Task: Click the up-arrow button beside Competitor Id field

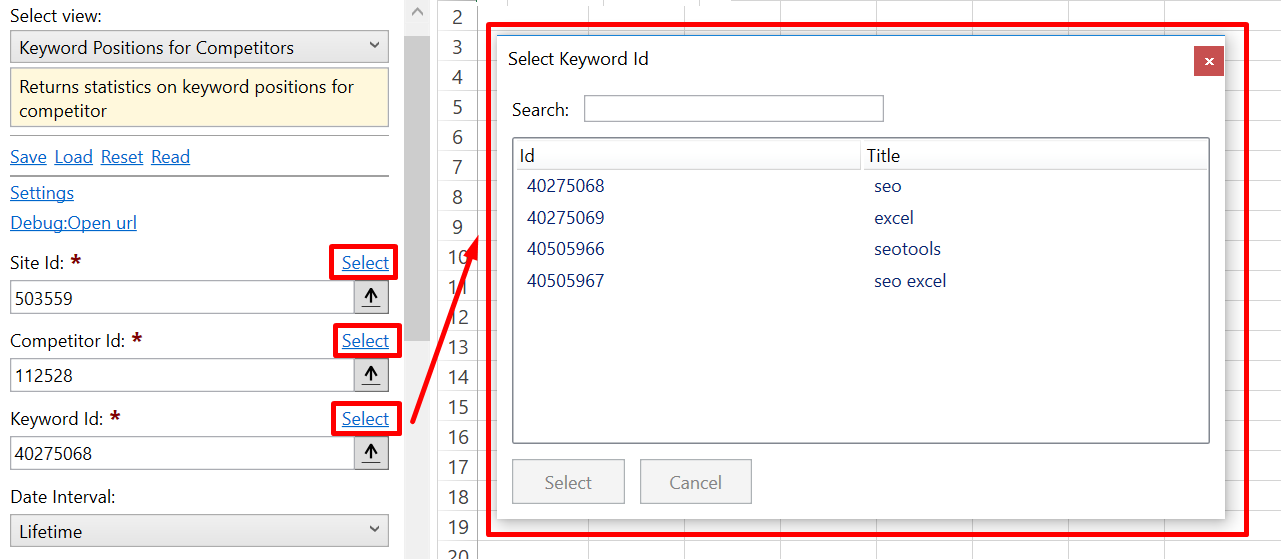Action: click(371, 375)
